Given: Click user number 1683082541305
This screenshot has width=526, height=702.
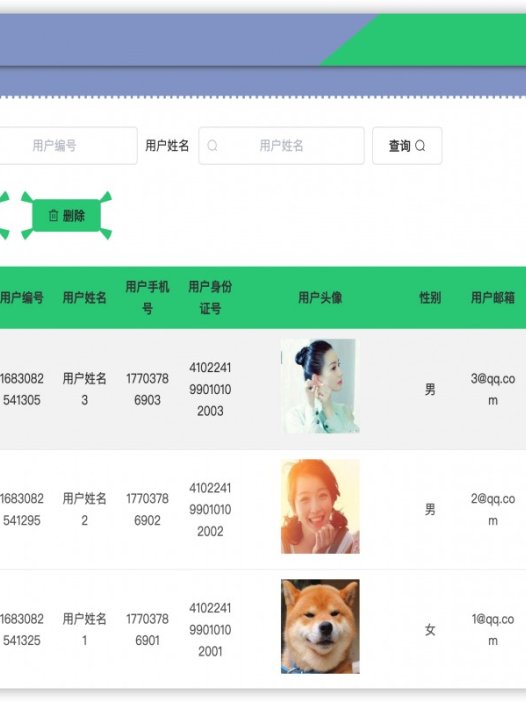Looking at the screenshot, I should coord(21,389).
